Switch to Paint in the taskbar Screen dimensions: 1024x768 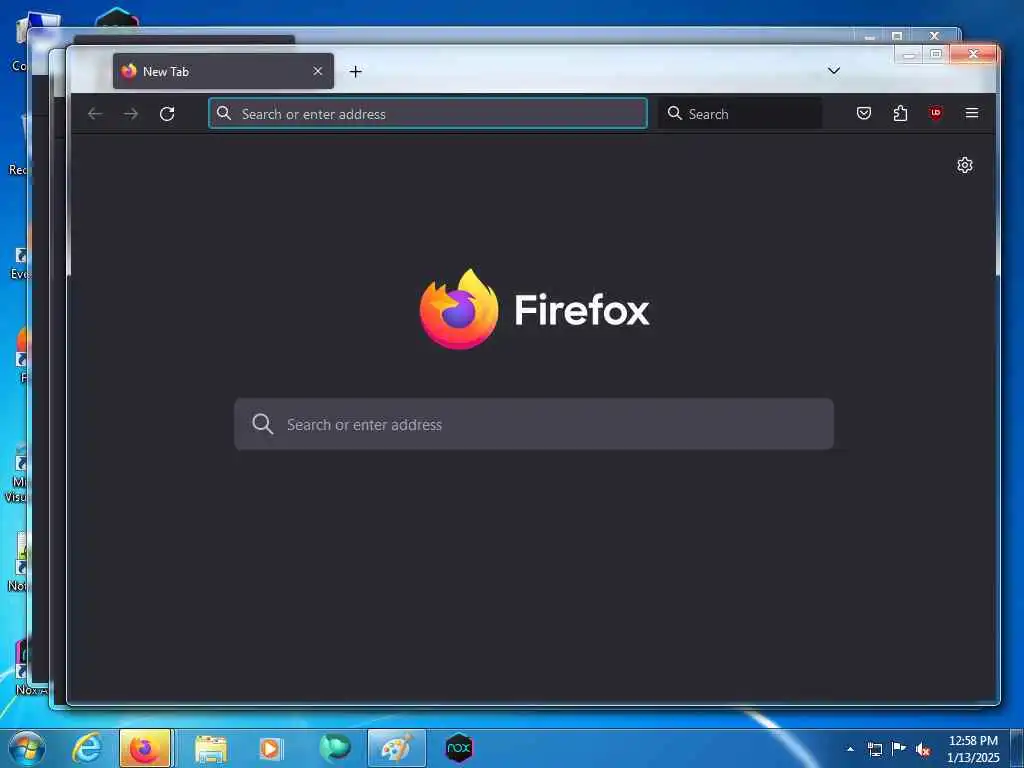coord(396,748)
